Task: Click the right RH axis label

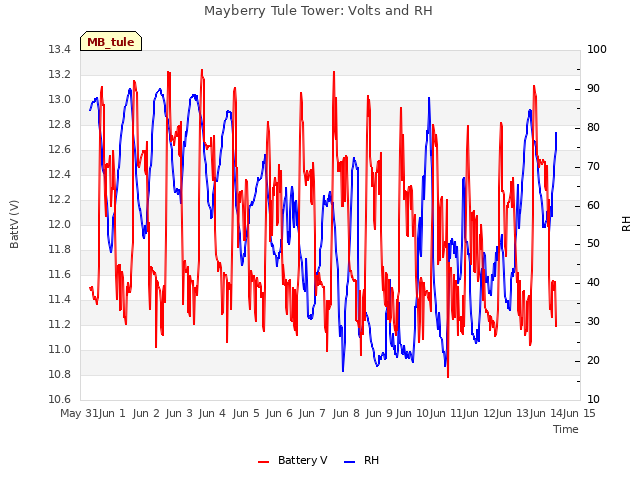Action: pos(626,224)
